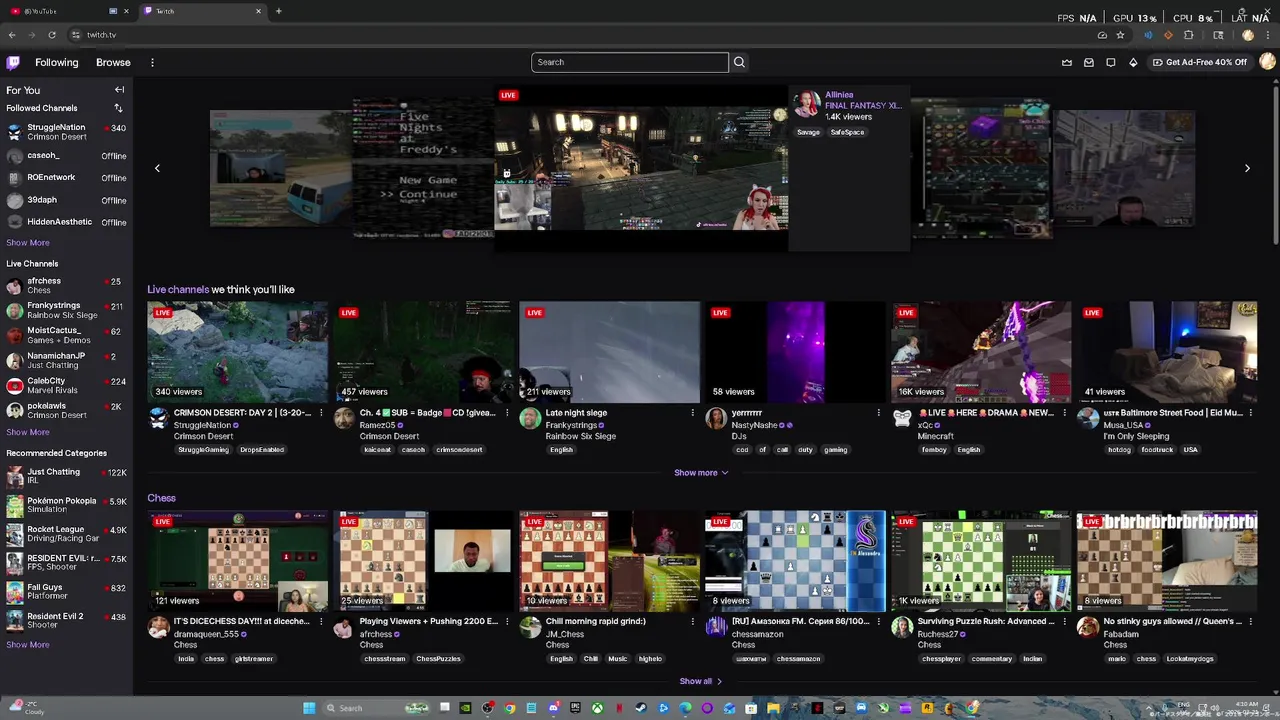Open the browser extensions puzzle icon
This screenshot has width=1280, height=720.
[x=1188, y=35]
